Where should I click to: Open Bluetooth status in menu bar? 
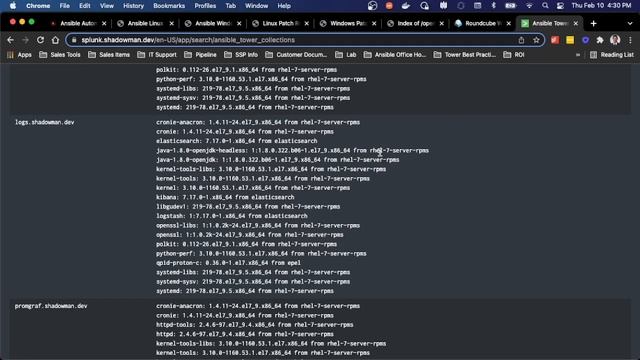493,6
